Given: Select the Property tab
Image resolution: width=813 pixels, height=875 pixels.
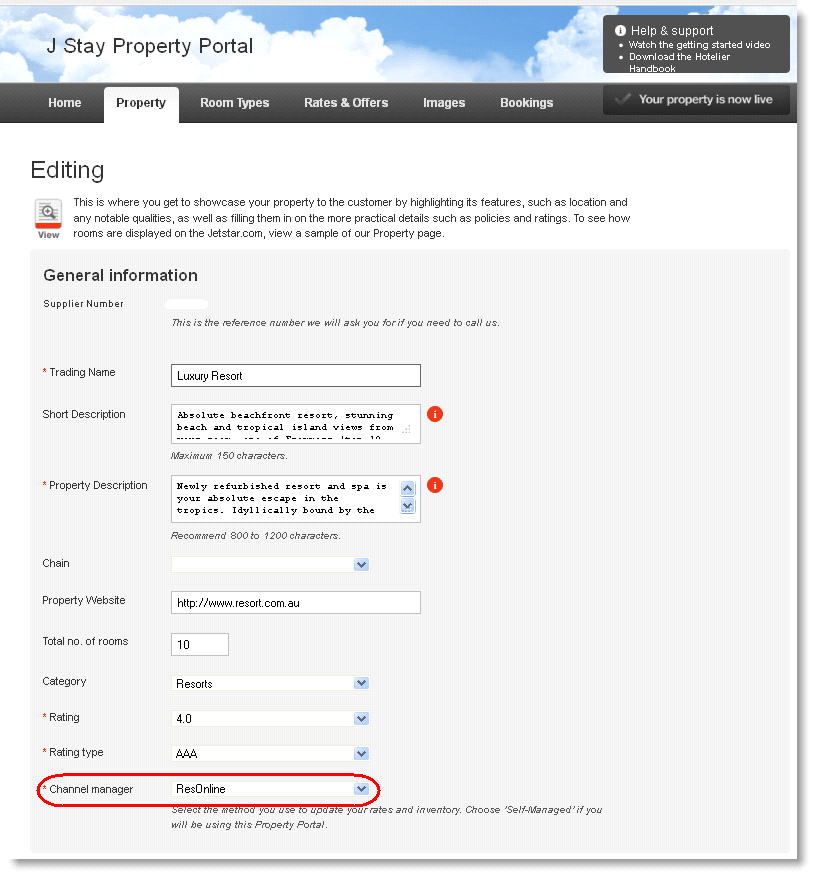Looking at the screenshot, I should pyautogui.click(x=141, y=103).
